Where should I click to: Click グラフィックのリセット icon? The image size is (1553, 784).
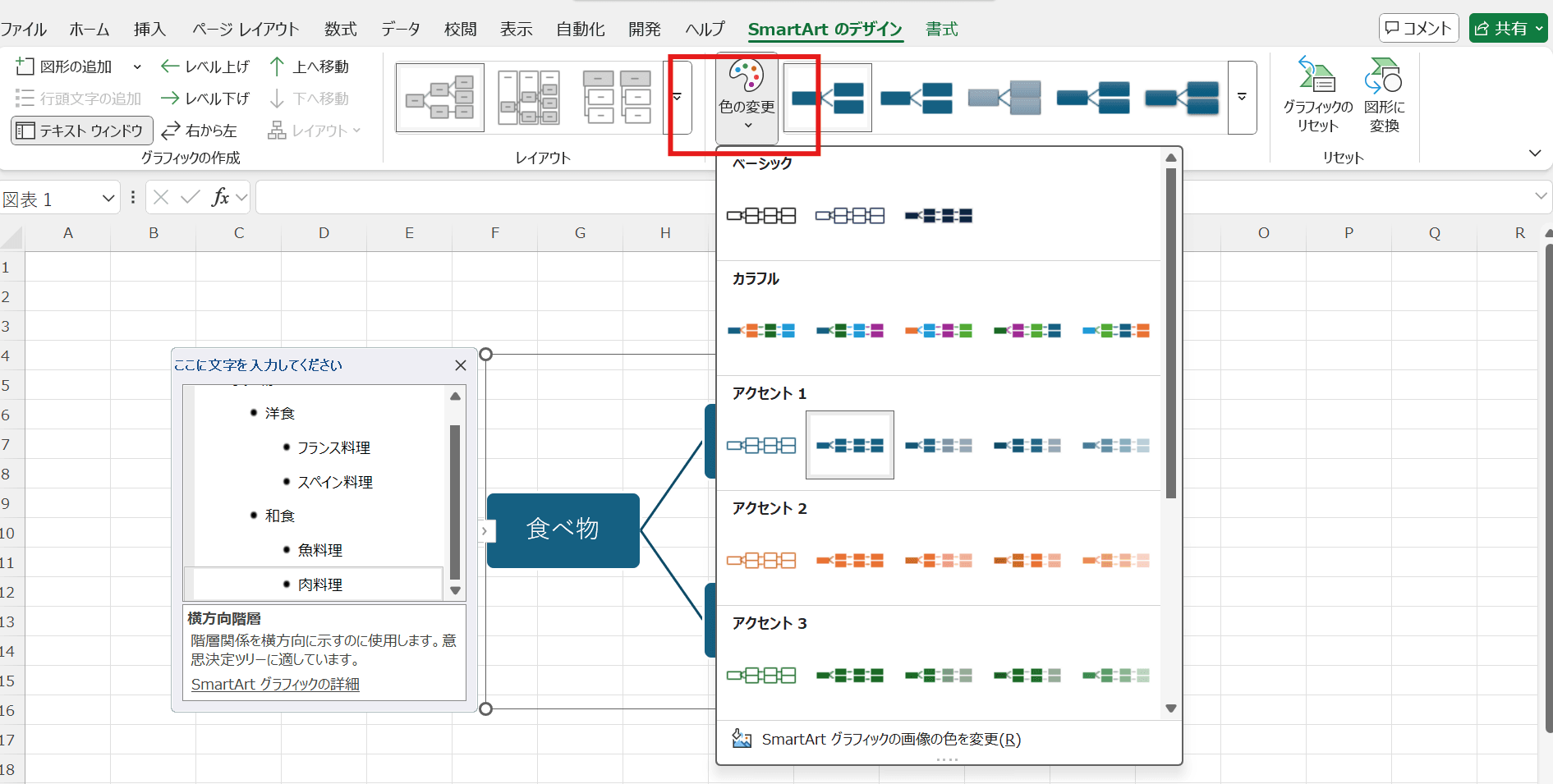(1317, 76)
